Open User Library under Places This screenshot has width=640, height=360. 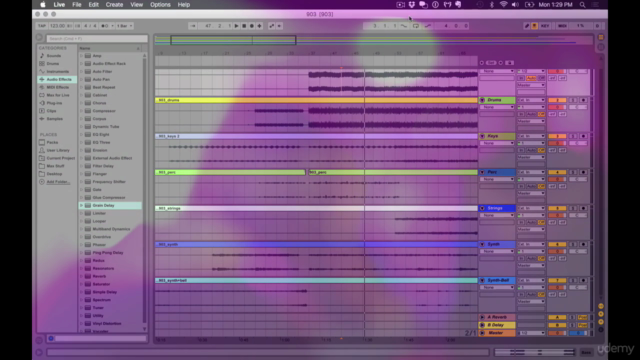(58, 150)
